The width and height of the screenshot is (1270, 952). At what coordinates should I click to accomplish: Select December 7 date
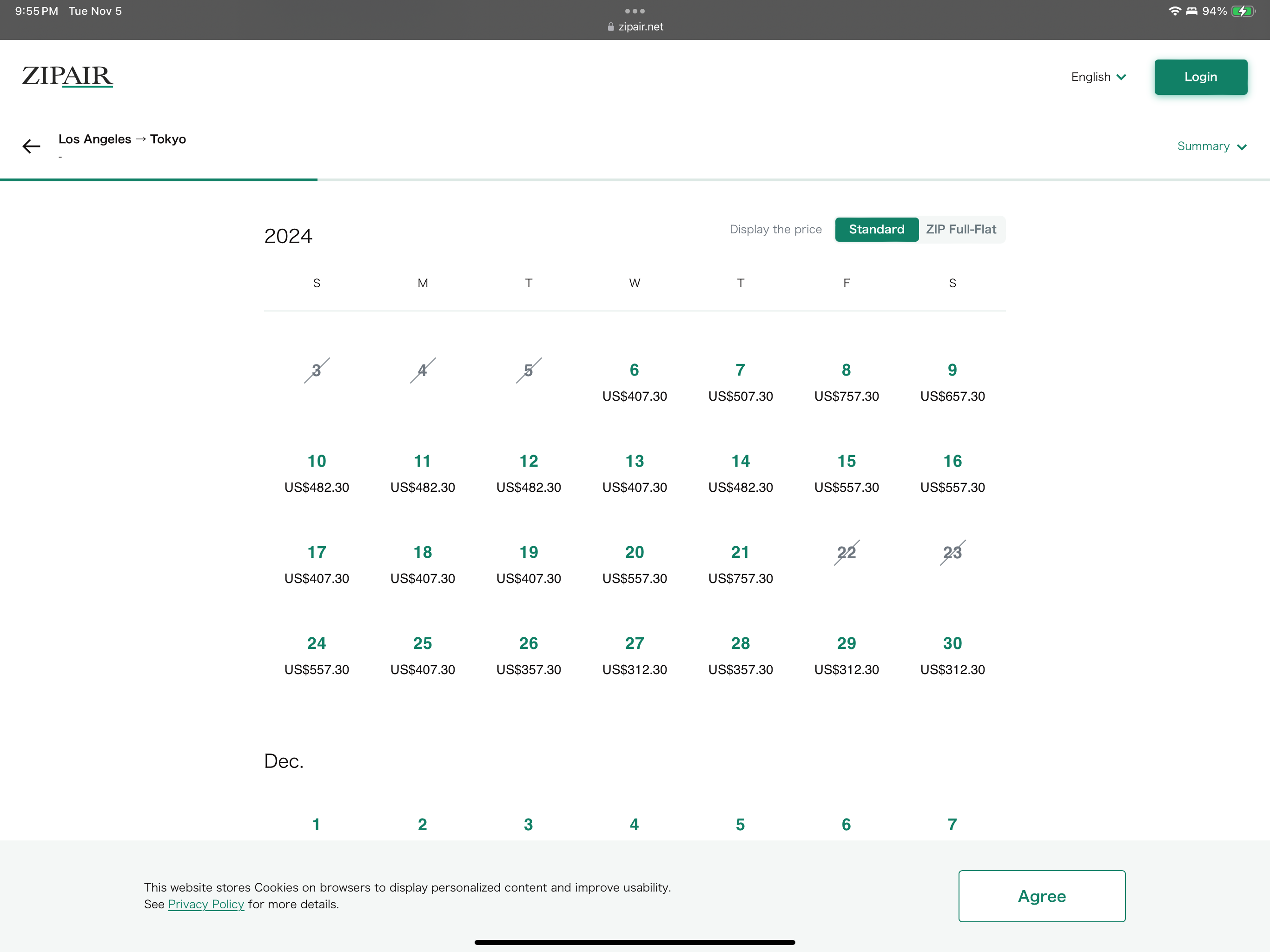tap(952, 825)
